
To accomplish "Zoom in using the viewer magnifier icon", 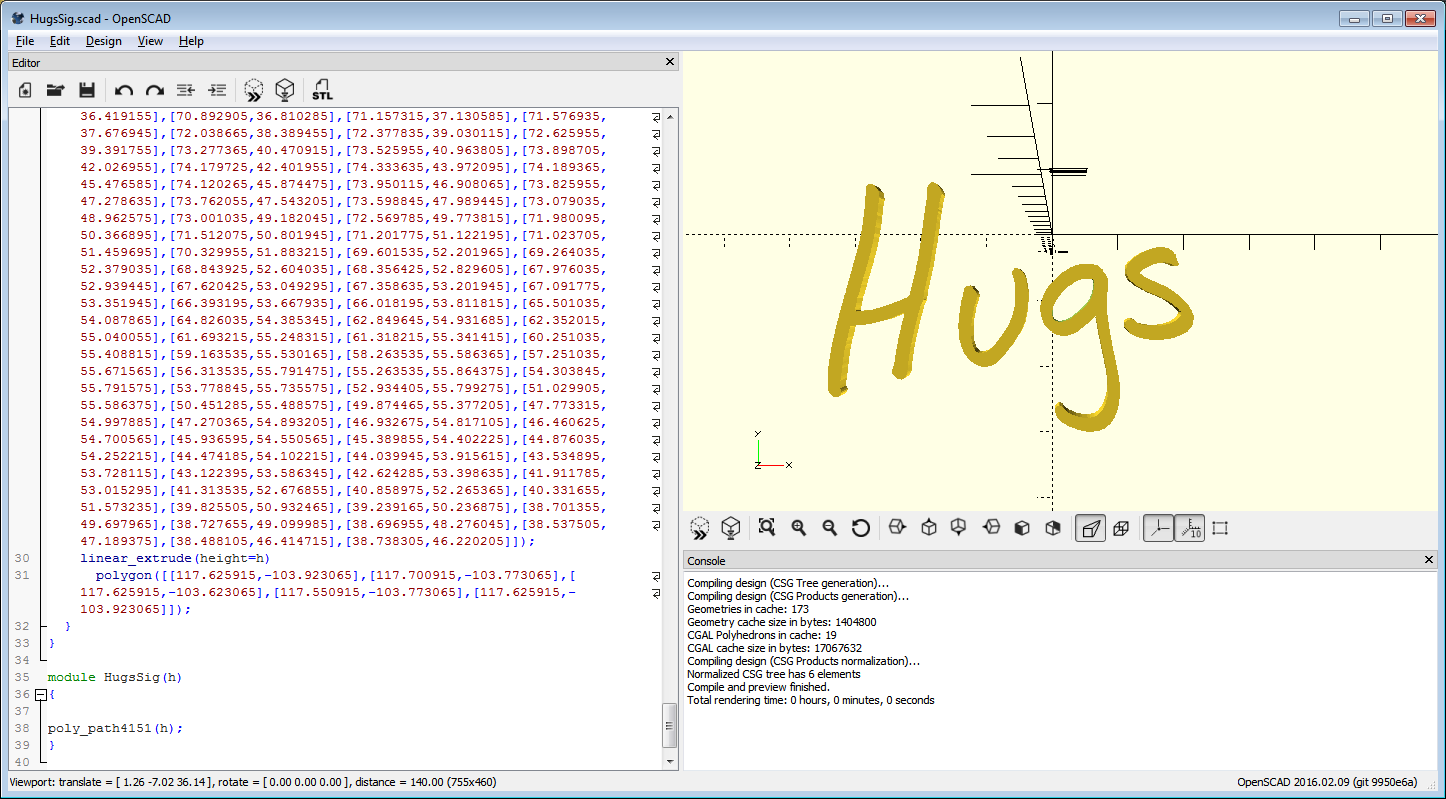I will click(x=798, y=528).
